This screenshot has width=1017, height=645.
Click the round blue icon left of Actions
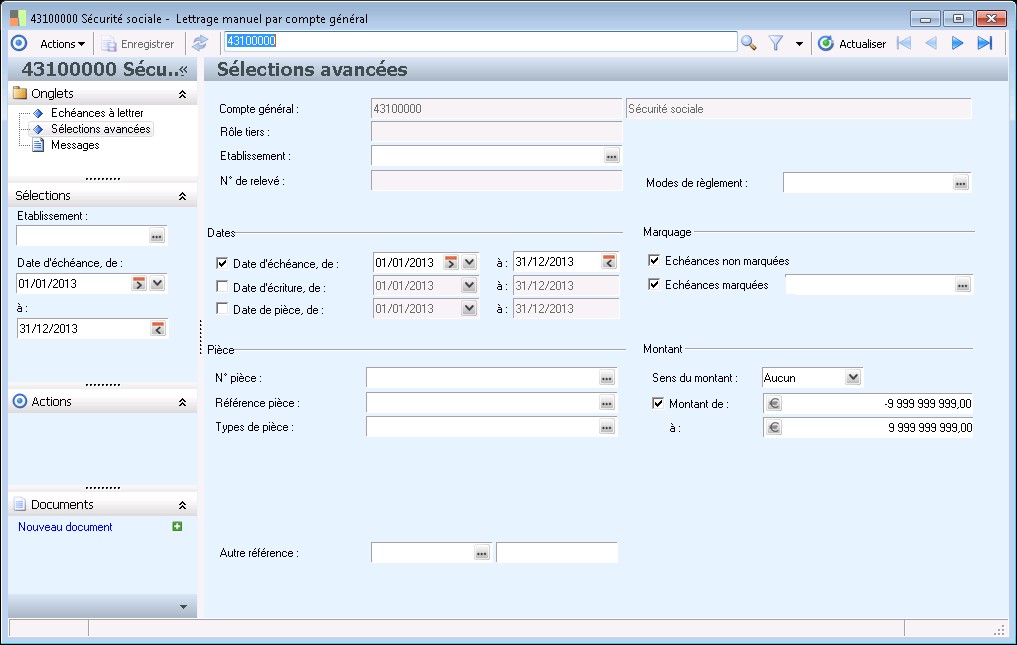pyautogui.click(x=19, y=43)
